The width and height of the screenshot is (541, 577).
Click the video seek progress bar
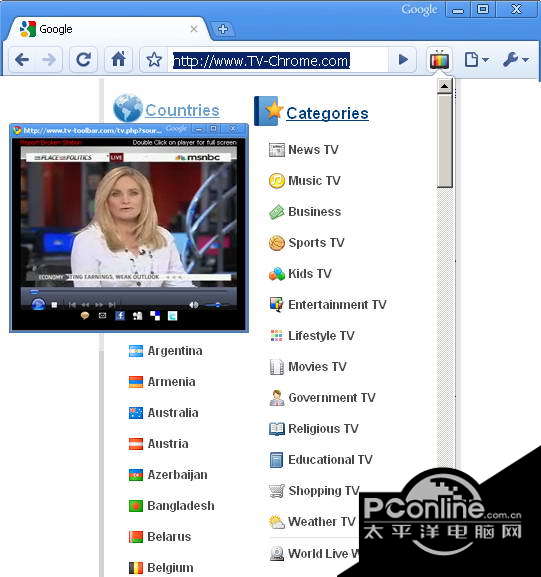click(x=128, y=292)
